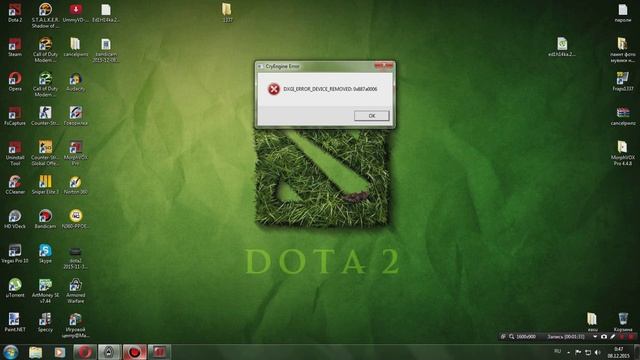Click OK in the CryEngine Error dialog
Screen dimensions: 640x360
(x=371, y=116)
